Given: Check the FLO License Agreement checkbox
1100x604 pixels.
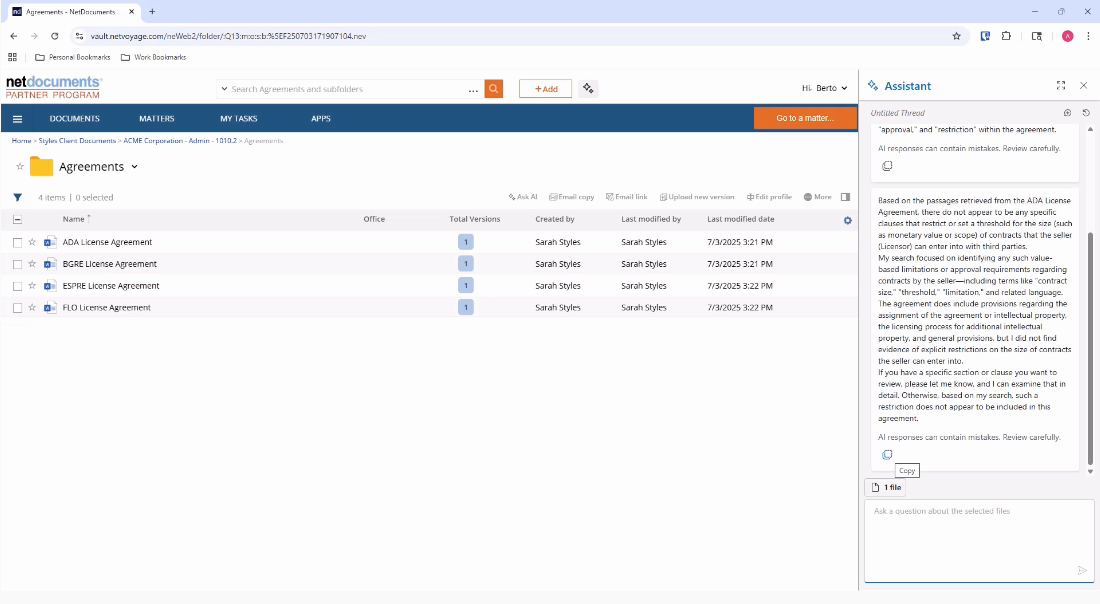Looking at the screenshot, I should pyautogui.click(x=18, y=308).
